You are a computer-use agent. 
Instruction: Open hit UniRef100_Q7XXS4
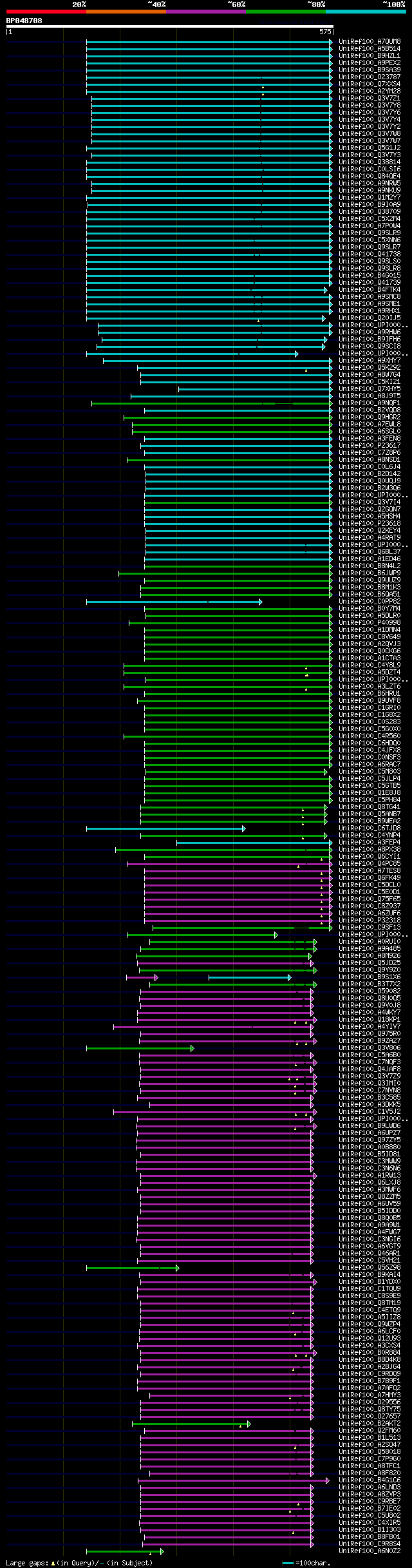click(370, 84)
